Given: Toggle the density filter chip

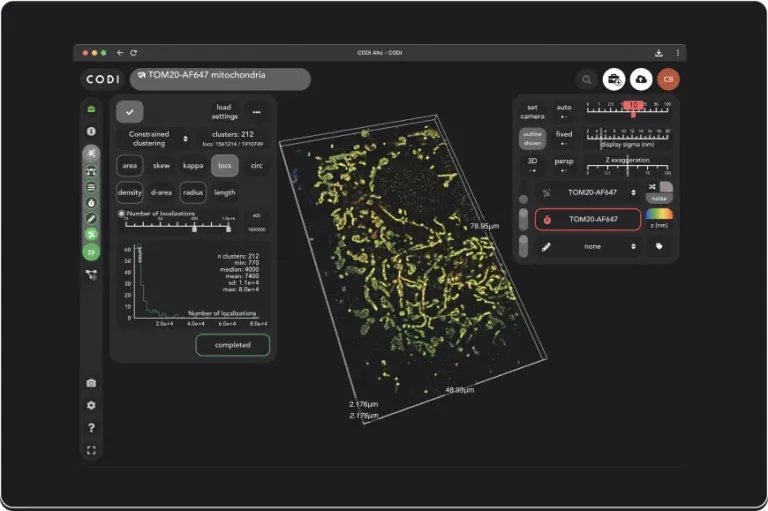Looking at the screenshot, I should [129, 193].
